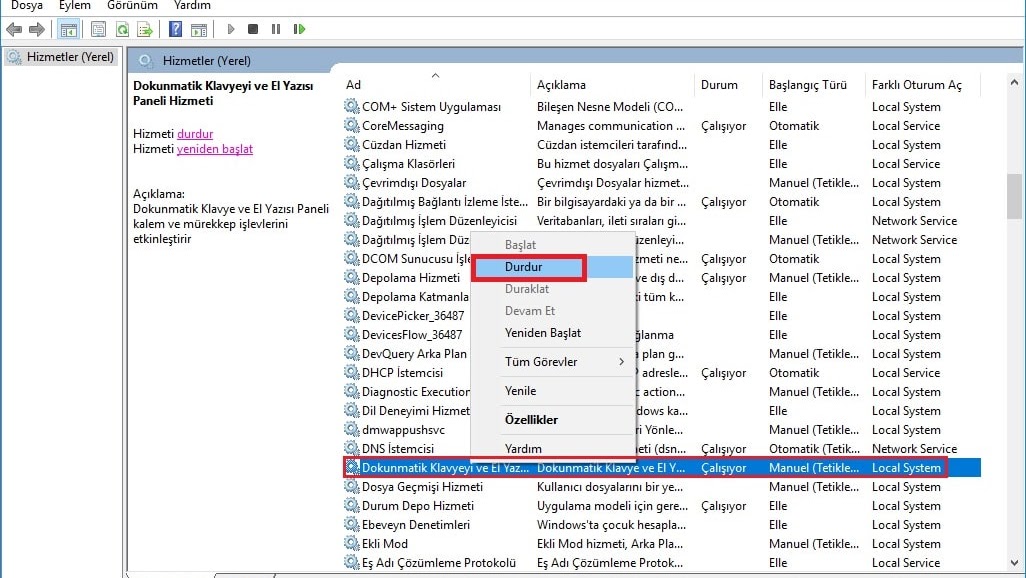Open the Görünüm menu
Screen dimensions: 1026x578
[132, 5]
